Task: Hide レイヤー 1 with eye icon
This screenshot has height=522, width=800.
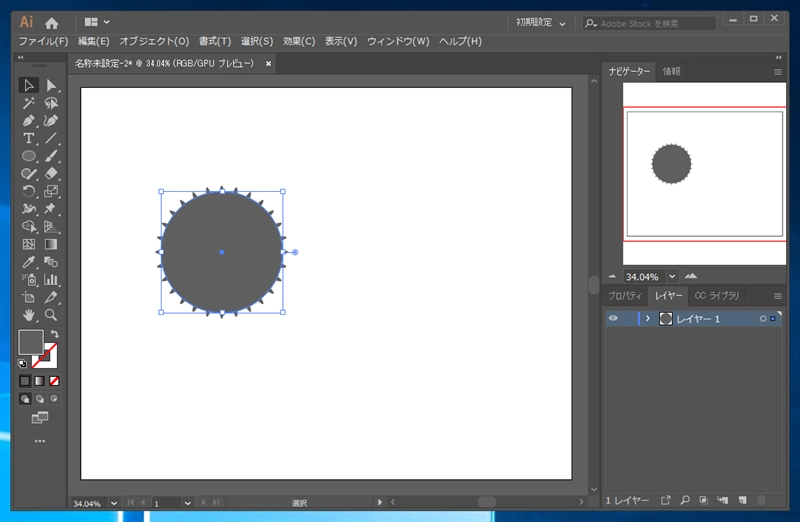Action: click(x=613, y=318)
